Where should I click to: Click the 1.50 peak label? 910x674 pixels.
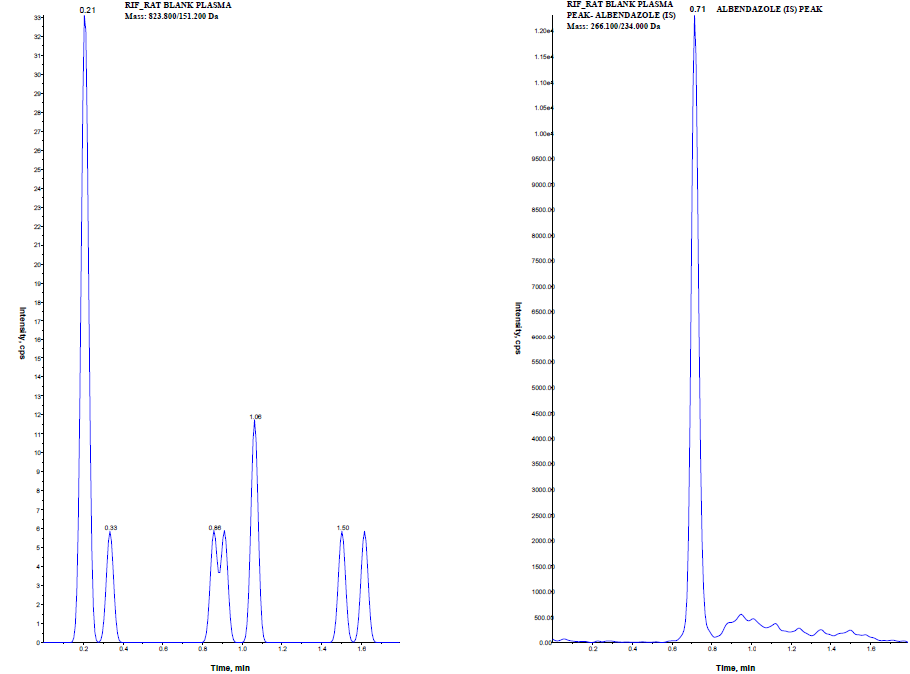[342, 527]
